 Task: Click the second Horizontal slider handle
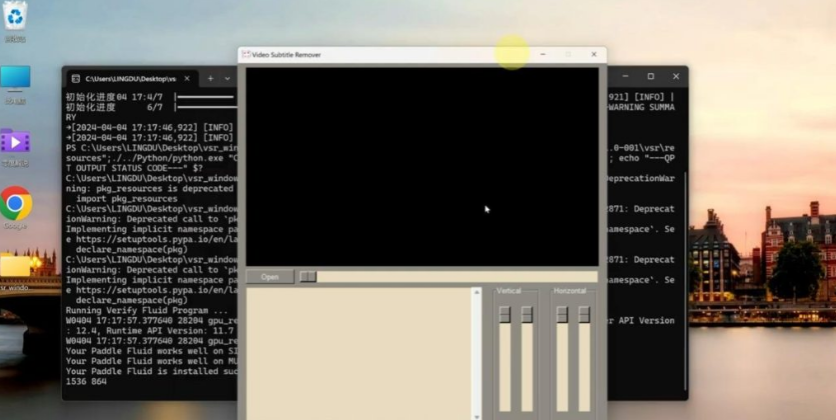click(x=584, y=314)
